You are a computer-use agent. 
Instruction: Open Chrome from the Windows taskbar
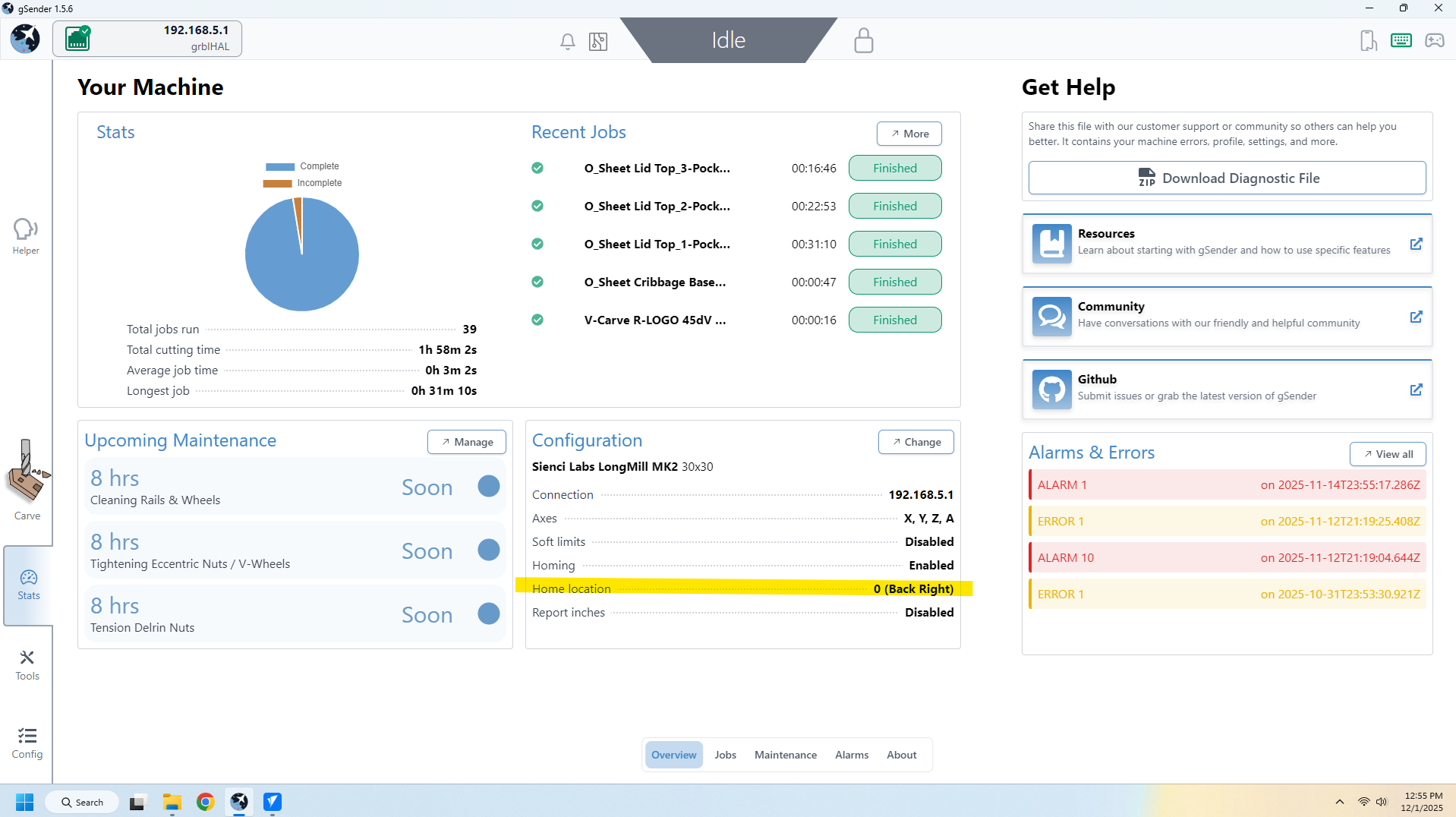(205, 802)
